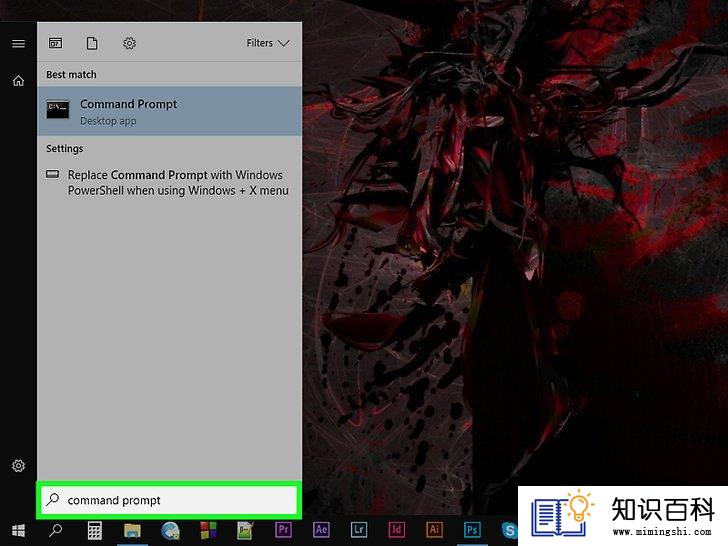Open Replace Command Prompt with PowerShell setting
This screenshot has height=546, width=728.
tap(169, 182)
